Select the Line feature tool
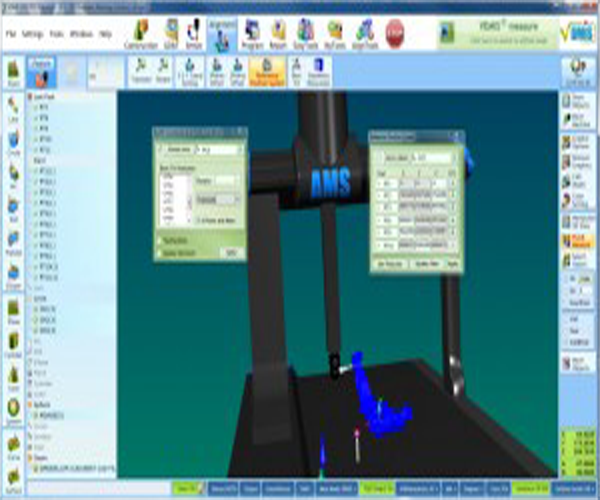 tap(13, 109)
